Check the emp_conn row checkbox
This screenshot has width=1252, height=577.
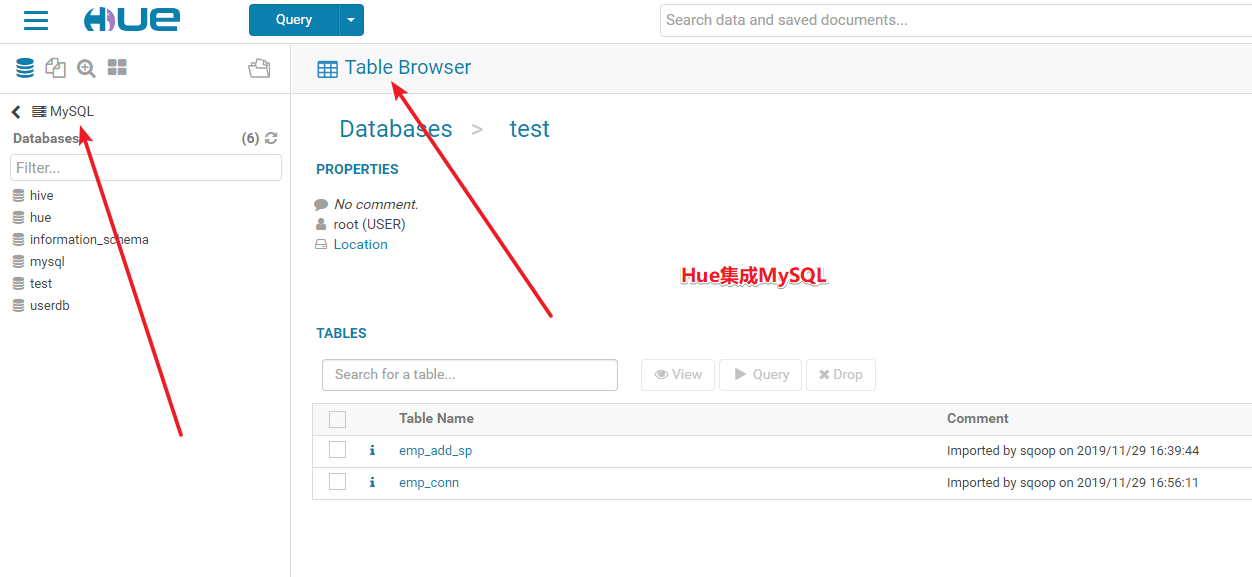click(x=337, y=482)
